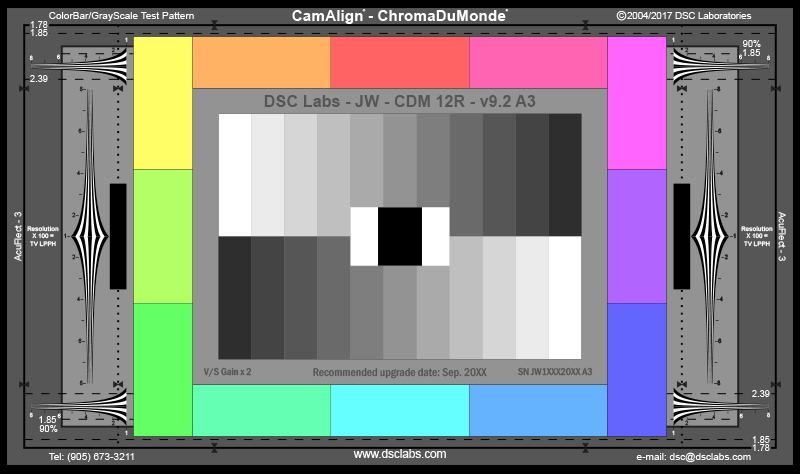Pick the darkest step of the lower grayscale row
Viewport: 800px width, 474px height.
[235, 297]
